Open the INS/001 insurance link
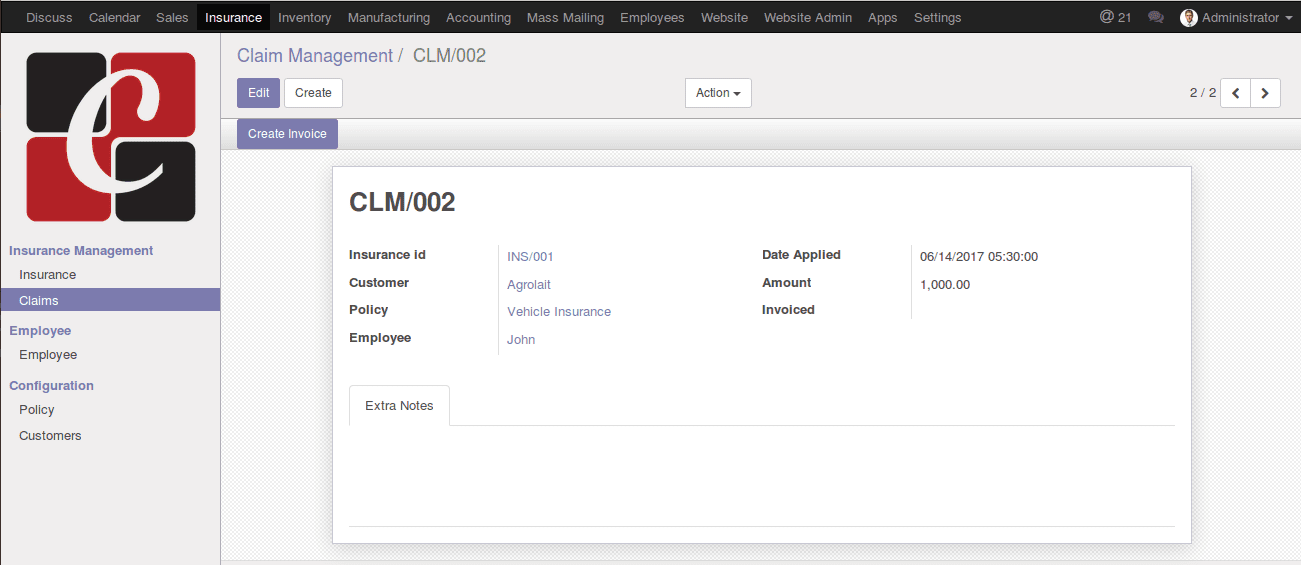Viewport: 1301px width, 565px height. pos(530,257)
